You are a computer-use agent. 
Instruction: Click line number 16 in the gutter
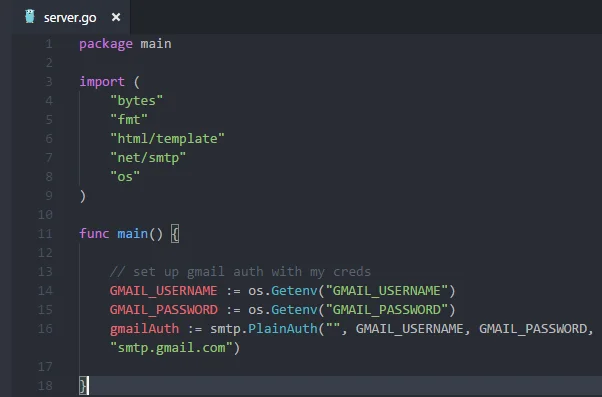tap(45, 329)
